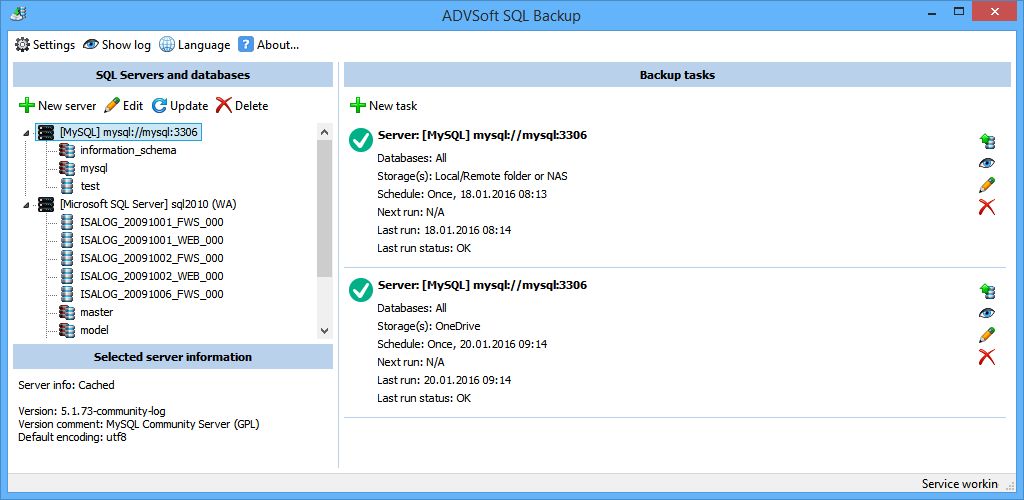Select ISALOG_20091002_FWS_000 database

click(152, 258)
